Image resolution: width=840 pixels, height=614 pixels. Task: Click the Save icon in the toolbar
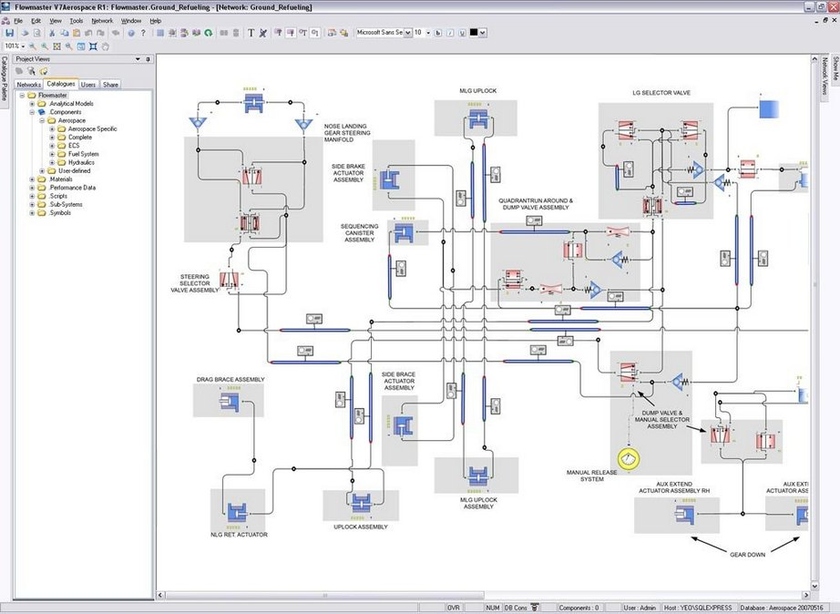click(10, 33)
